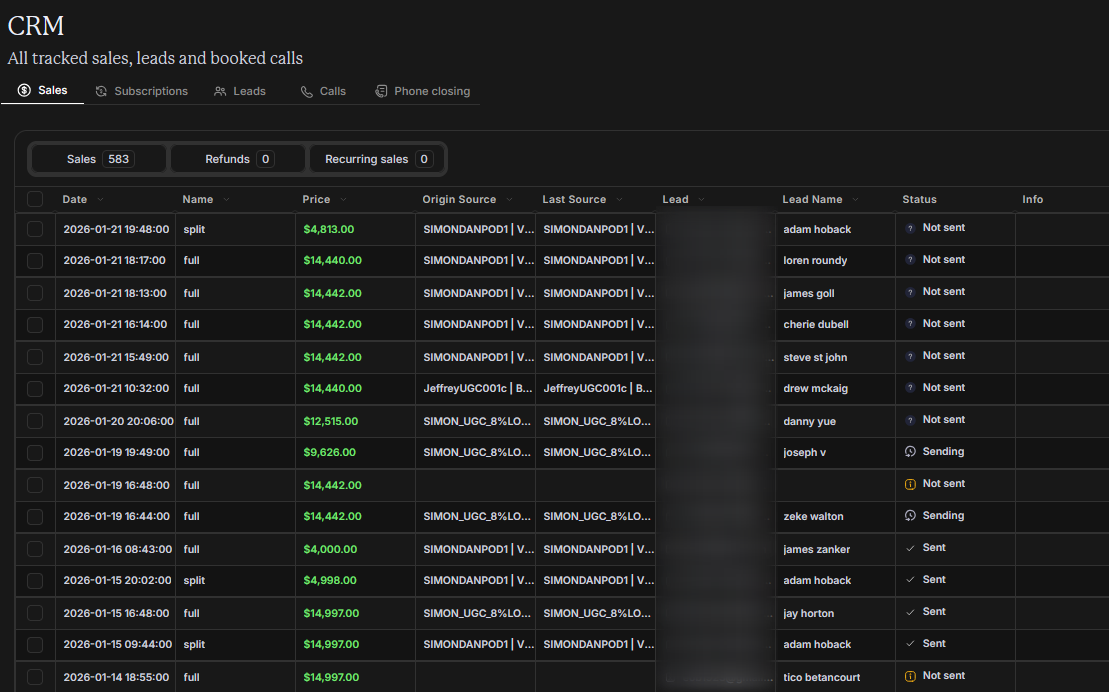This screenshot has width=1109, height=692.
Task: Click the Sales tab dollar icon
Action: (x=24, y=91)
